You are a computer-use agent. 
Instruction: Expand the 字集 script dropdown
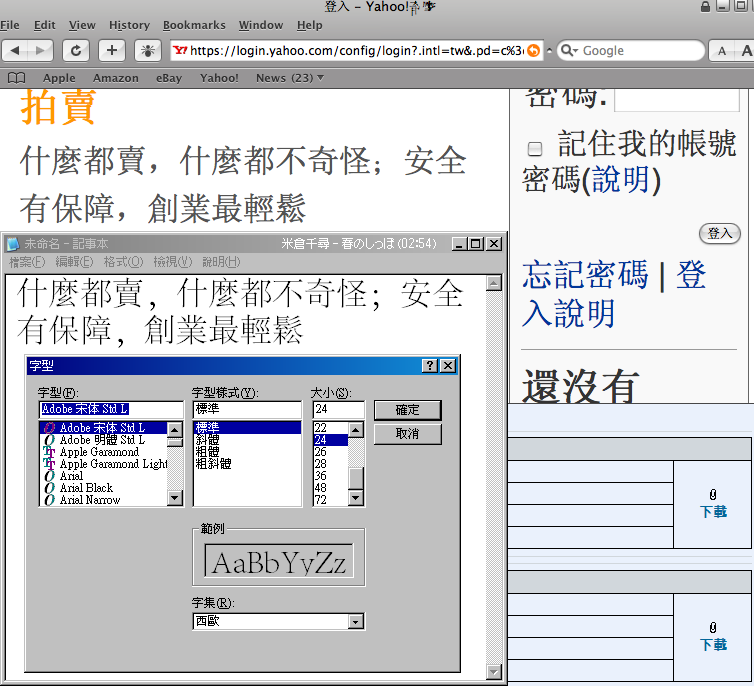(355, 622)
